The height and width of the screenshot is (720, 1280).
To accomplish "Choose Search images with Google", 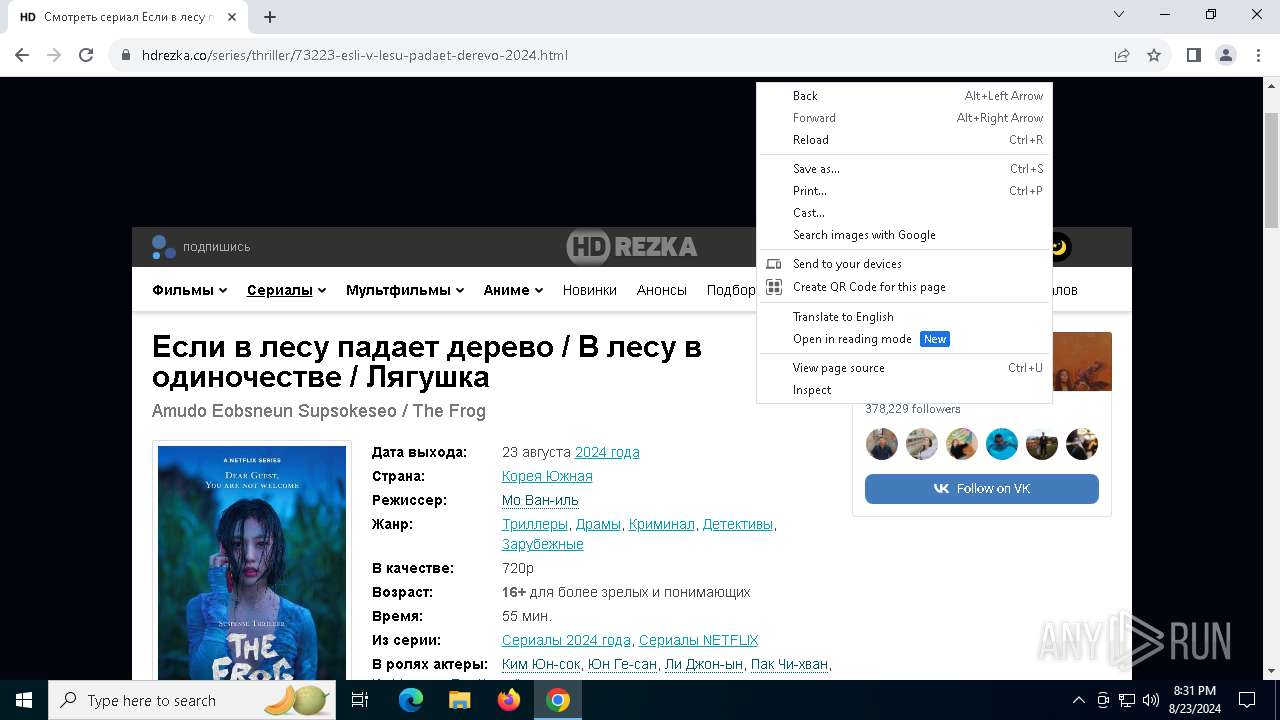I will [x=904, y=235].
